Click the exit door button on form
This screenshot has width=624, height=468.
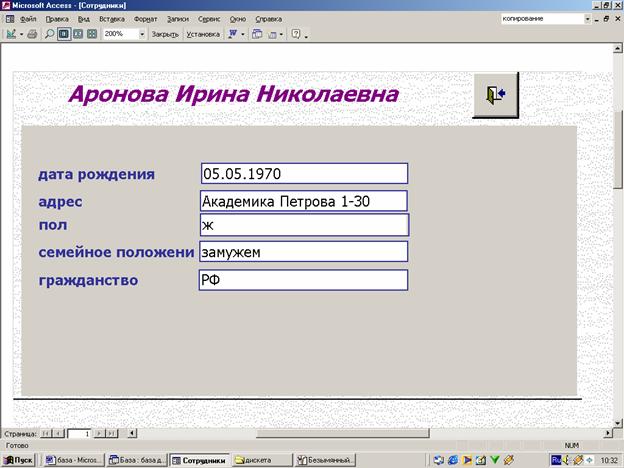[x=495, y=95]
